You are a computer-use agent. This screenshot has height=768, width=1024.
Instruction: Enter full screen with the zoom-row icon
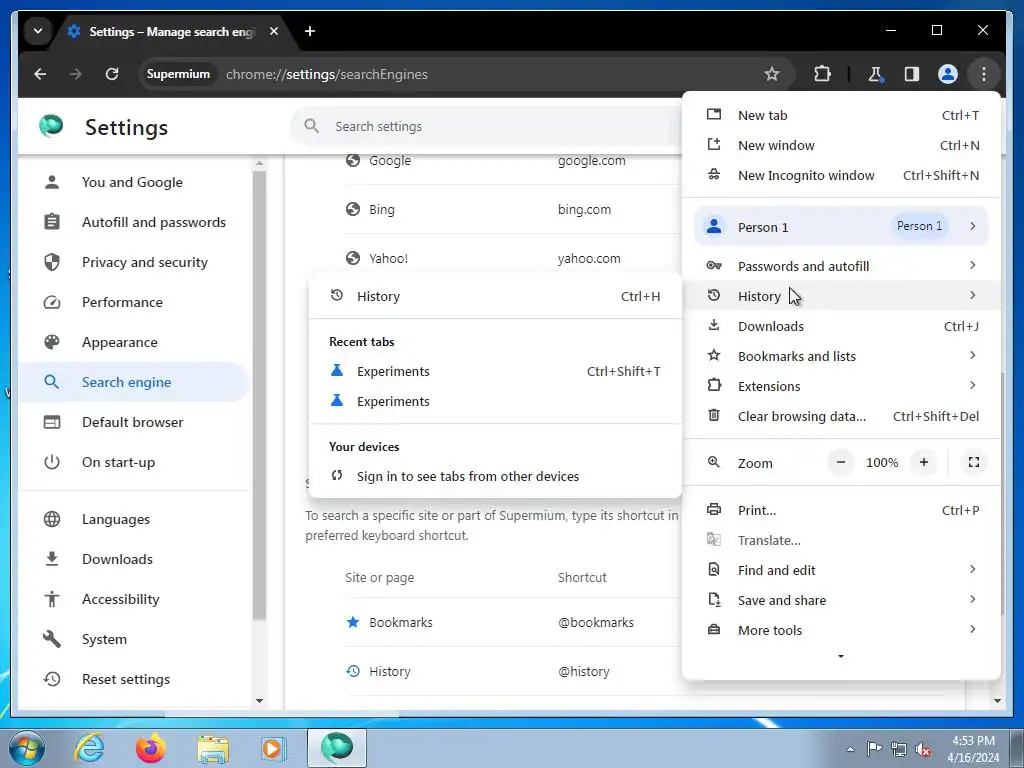pos(974,462)
